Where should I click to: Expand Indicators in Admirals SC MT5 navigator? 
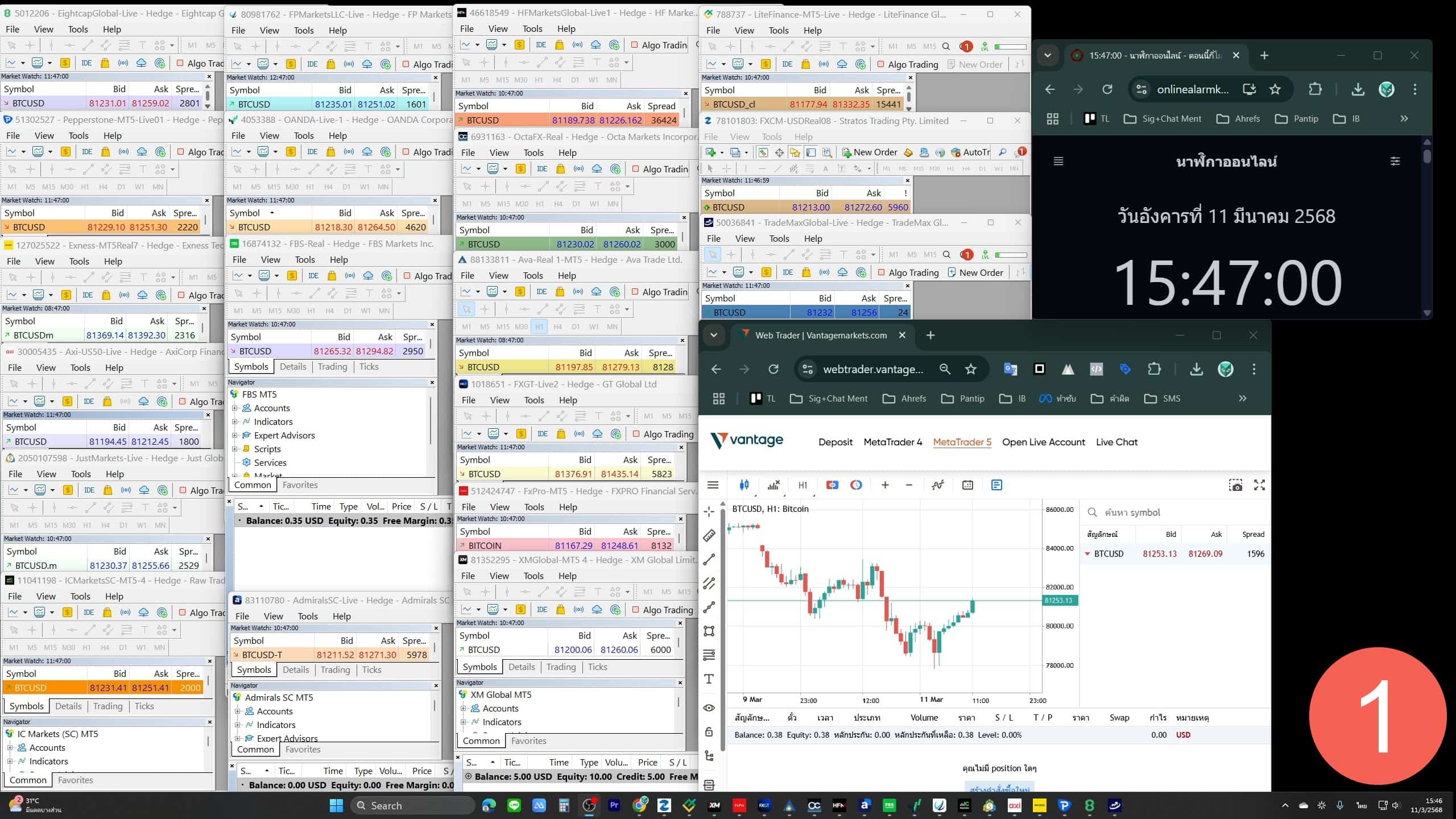coord(238,725)
